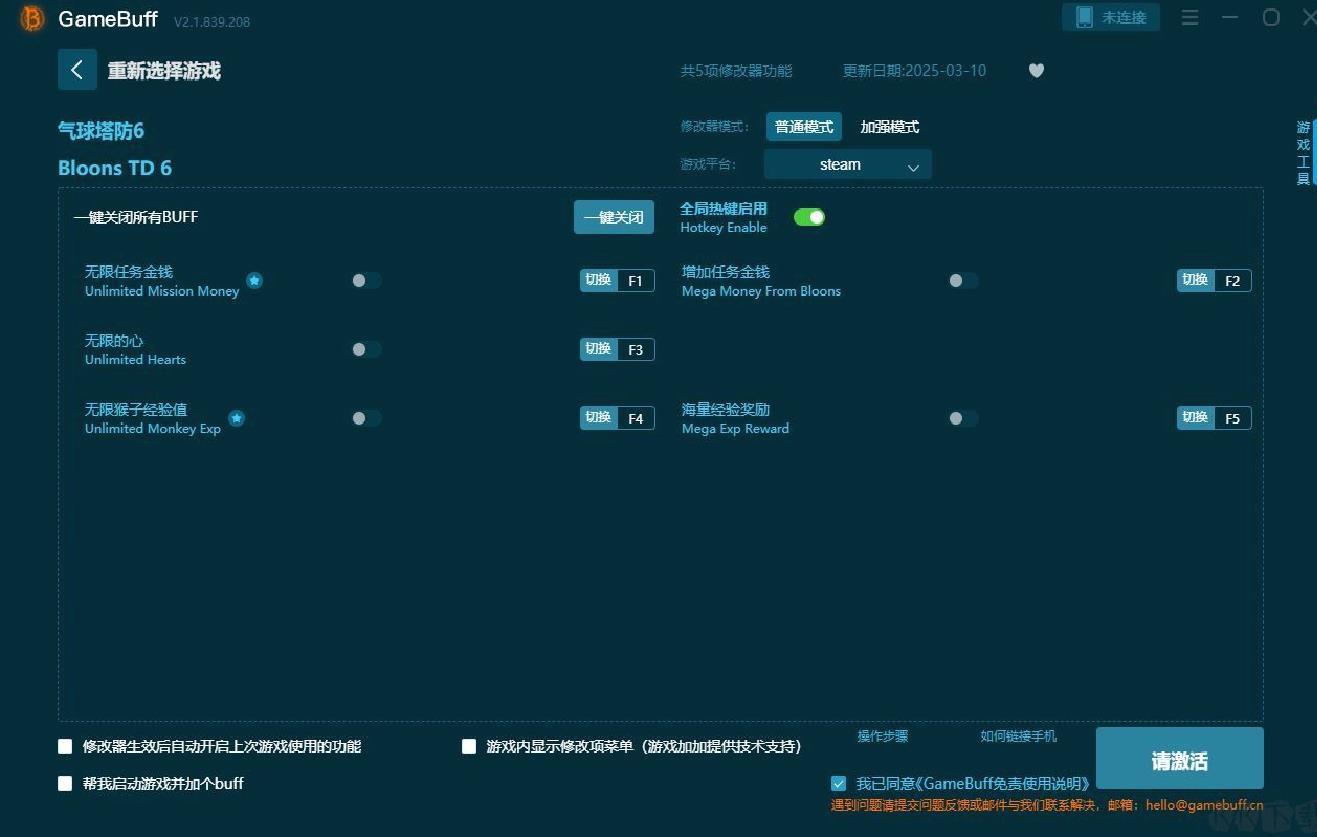Click the F3 hotkey switch button
This screenshot has width=1317, height=837.
point(617,349)
